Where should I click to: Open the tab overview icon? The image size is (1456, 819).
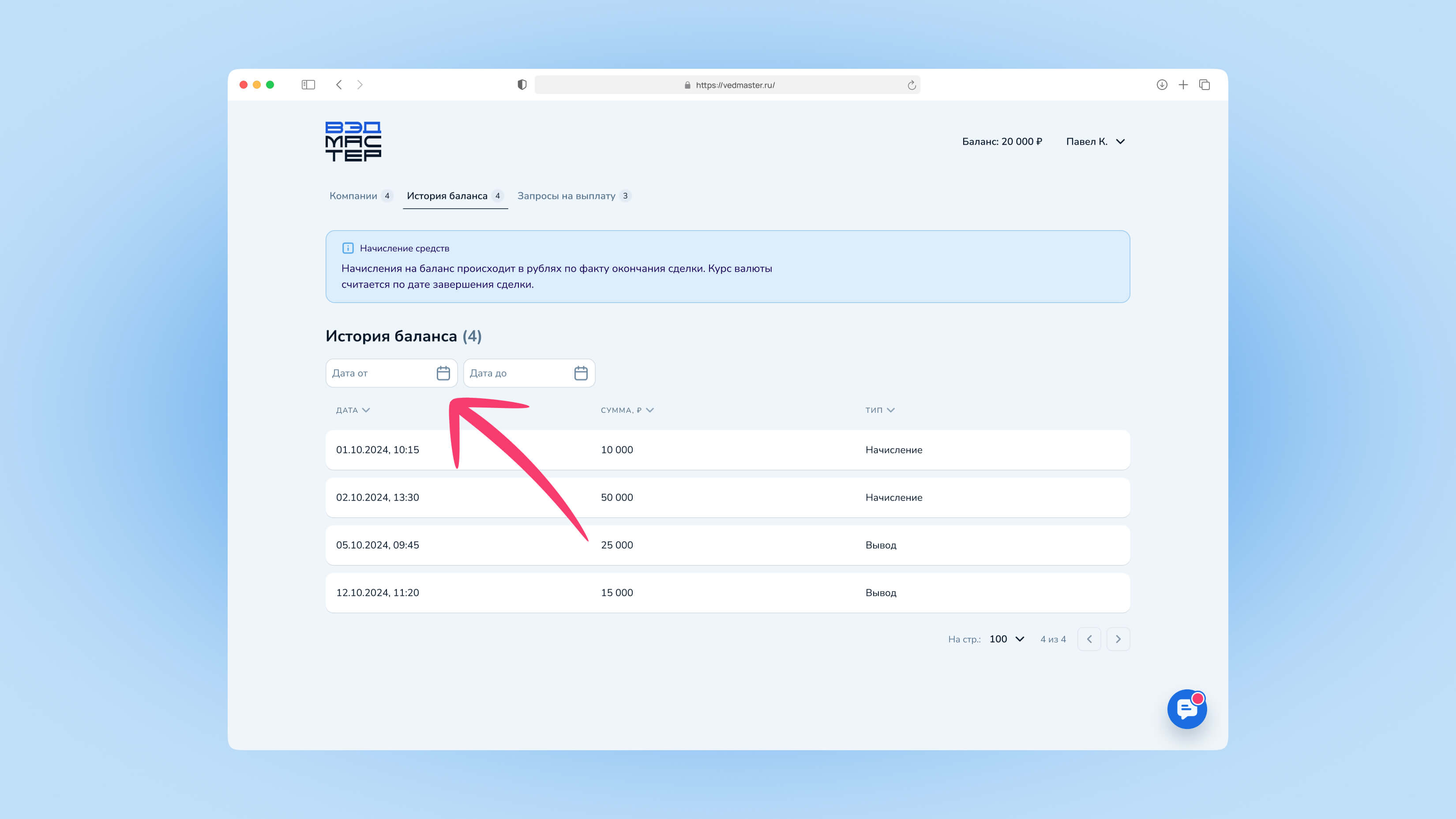coord(1205,85)
